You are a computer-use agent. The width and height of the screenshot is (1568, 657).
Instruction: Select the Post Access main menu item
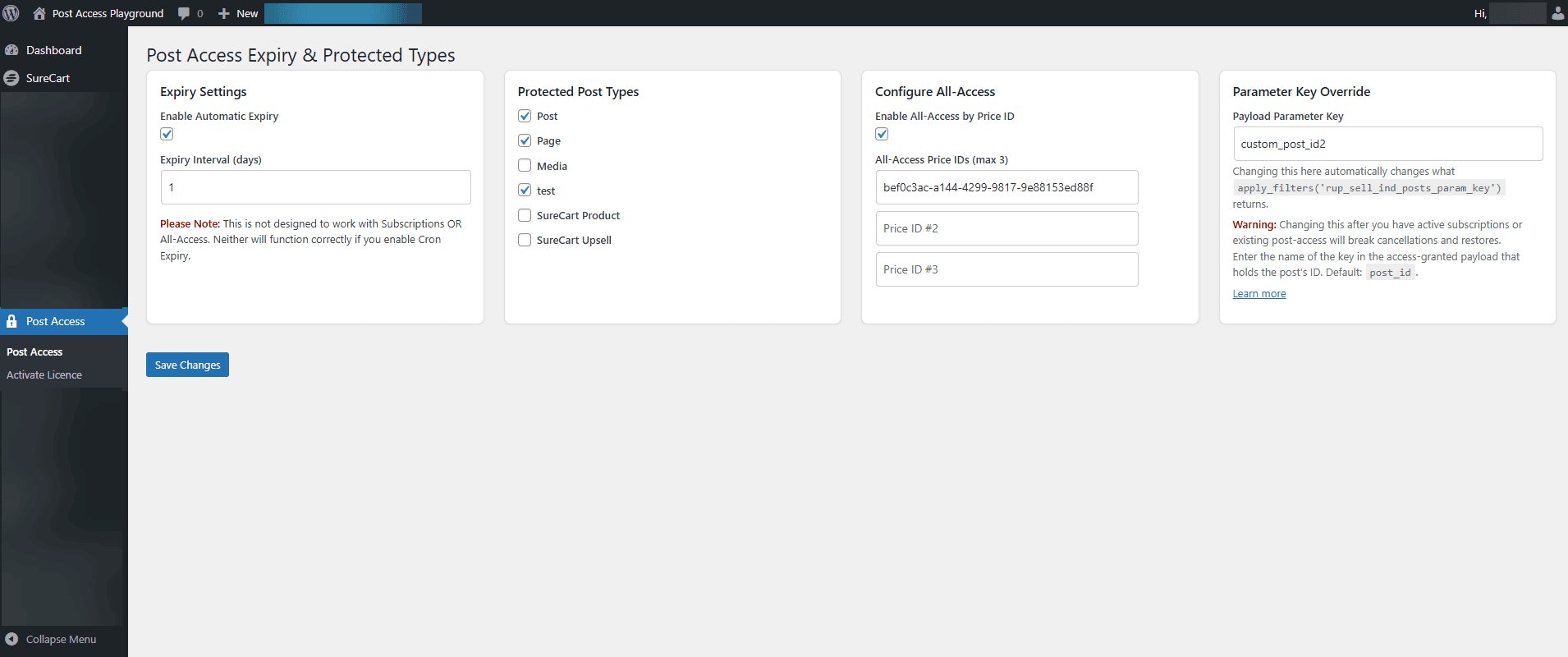point(64,321)
